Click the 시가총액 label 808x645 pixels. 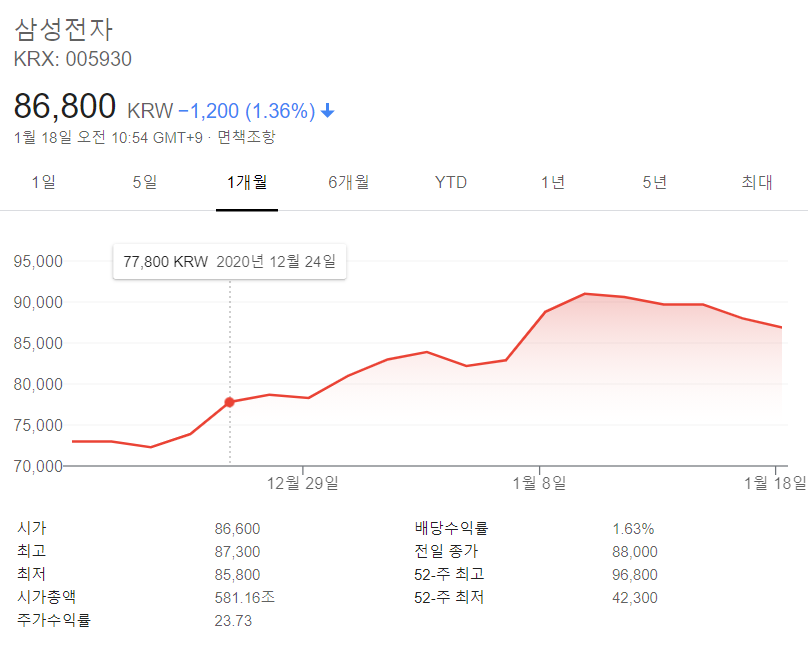click(47, 597)
